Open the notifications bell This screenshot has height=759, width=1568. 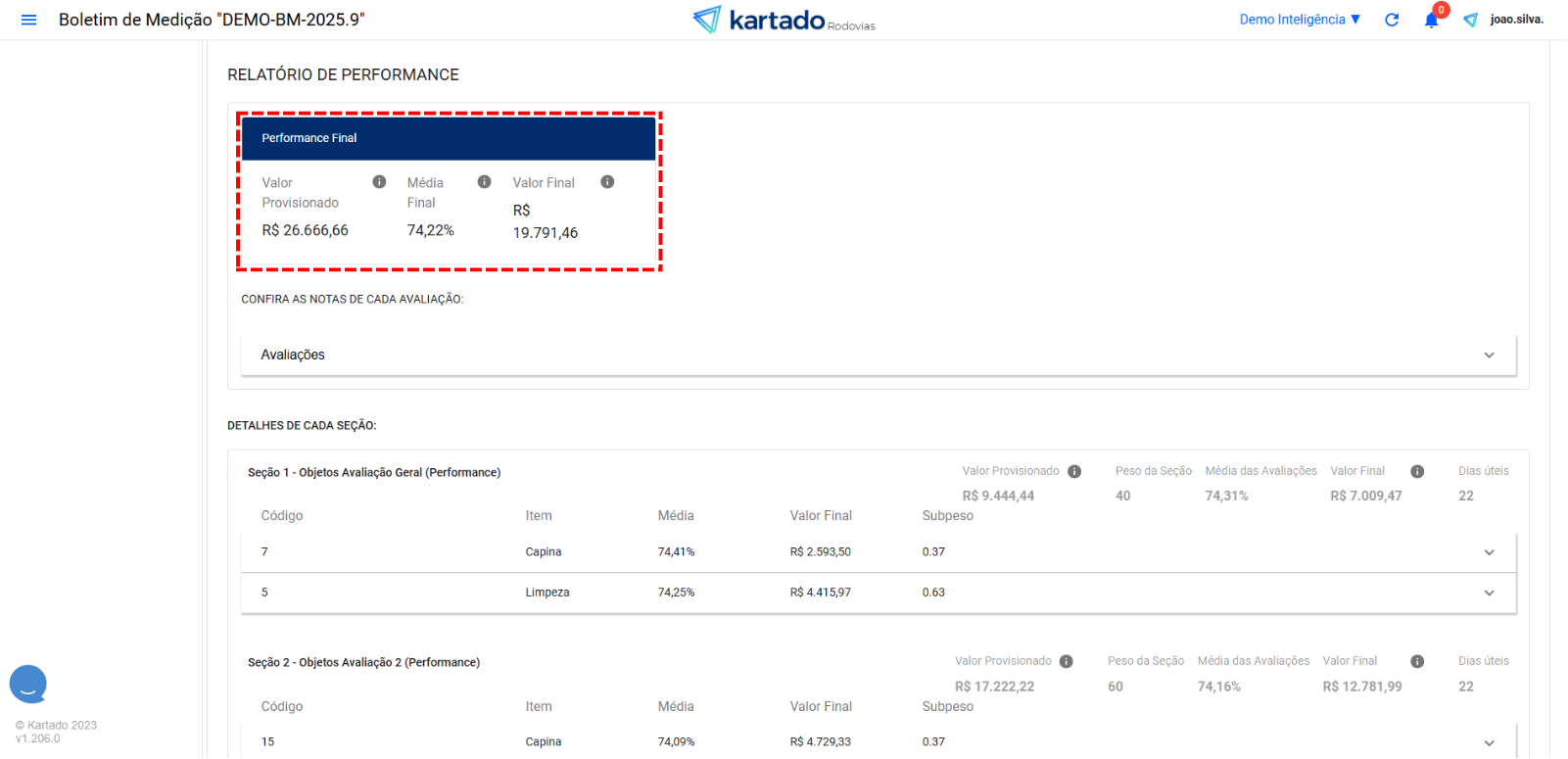[x=1431, y=21]
